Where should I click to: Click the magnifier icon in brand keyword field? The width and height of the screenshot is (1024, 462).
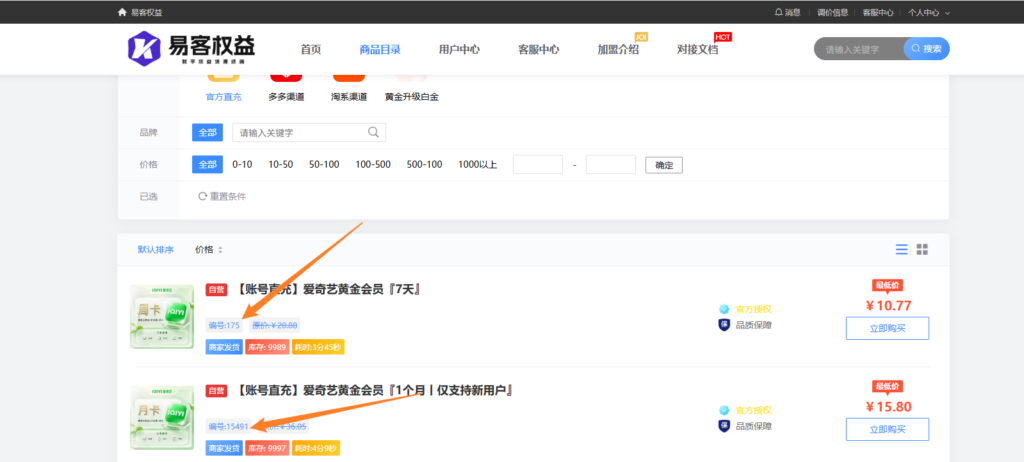pos(374,132)
